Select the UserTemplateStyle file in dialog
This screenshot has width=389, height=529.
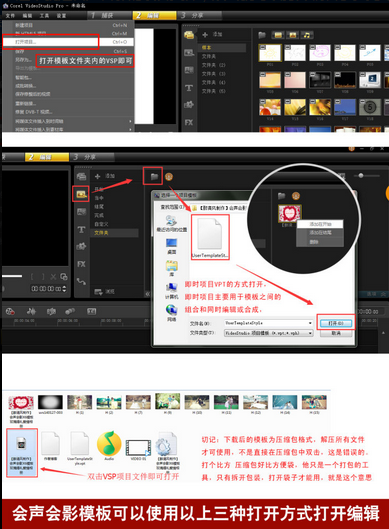pos(210,238)
